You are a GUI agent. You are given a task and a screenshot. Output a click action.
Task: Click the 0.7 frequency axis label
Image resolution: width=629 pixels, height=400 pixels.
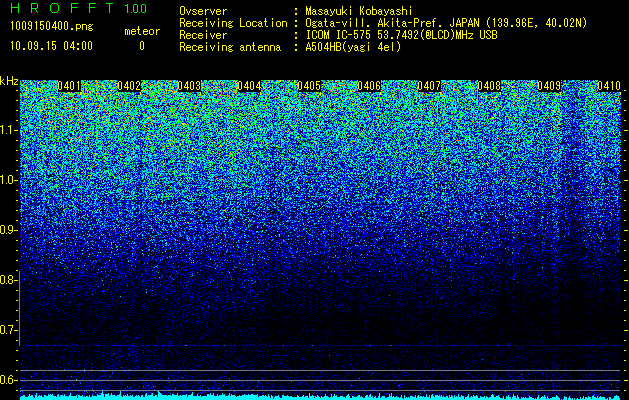point(9,330)
